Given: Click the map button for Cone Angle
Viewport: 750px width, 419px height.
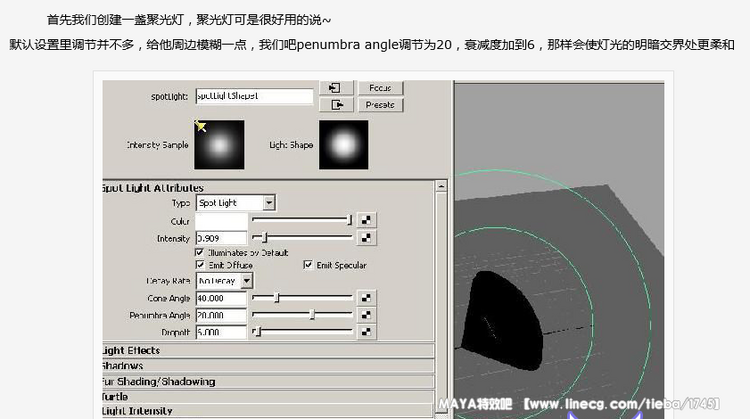Looking at the screenshot, I should pos(367,298).
